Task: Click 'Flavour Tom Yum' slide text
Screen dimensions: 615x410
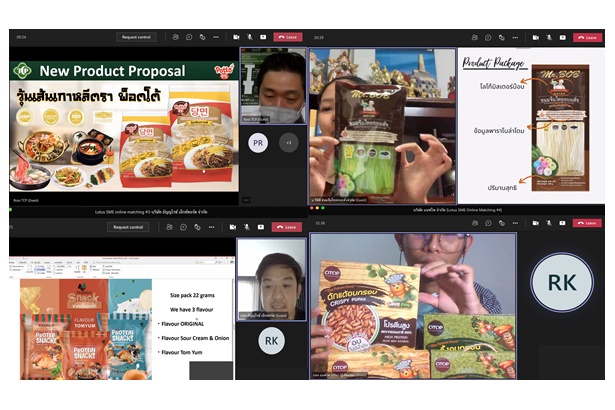Action: (x=182, y=352)
